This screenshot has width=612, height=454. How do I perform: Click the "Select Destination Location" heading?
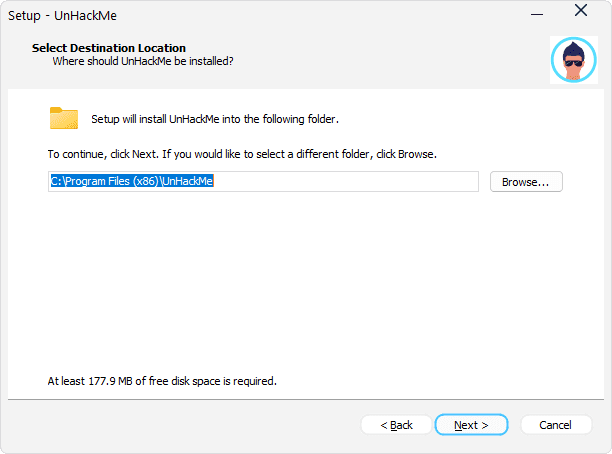109,48
